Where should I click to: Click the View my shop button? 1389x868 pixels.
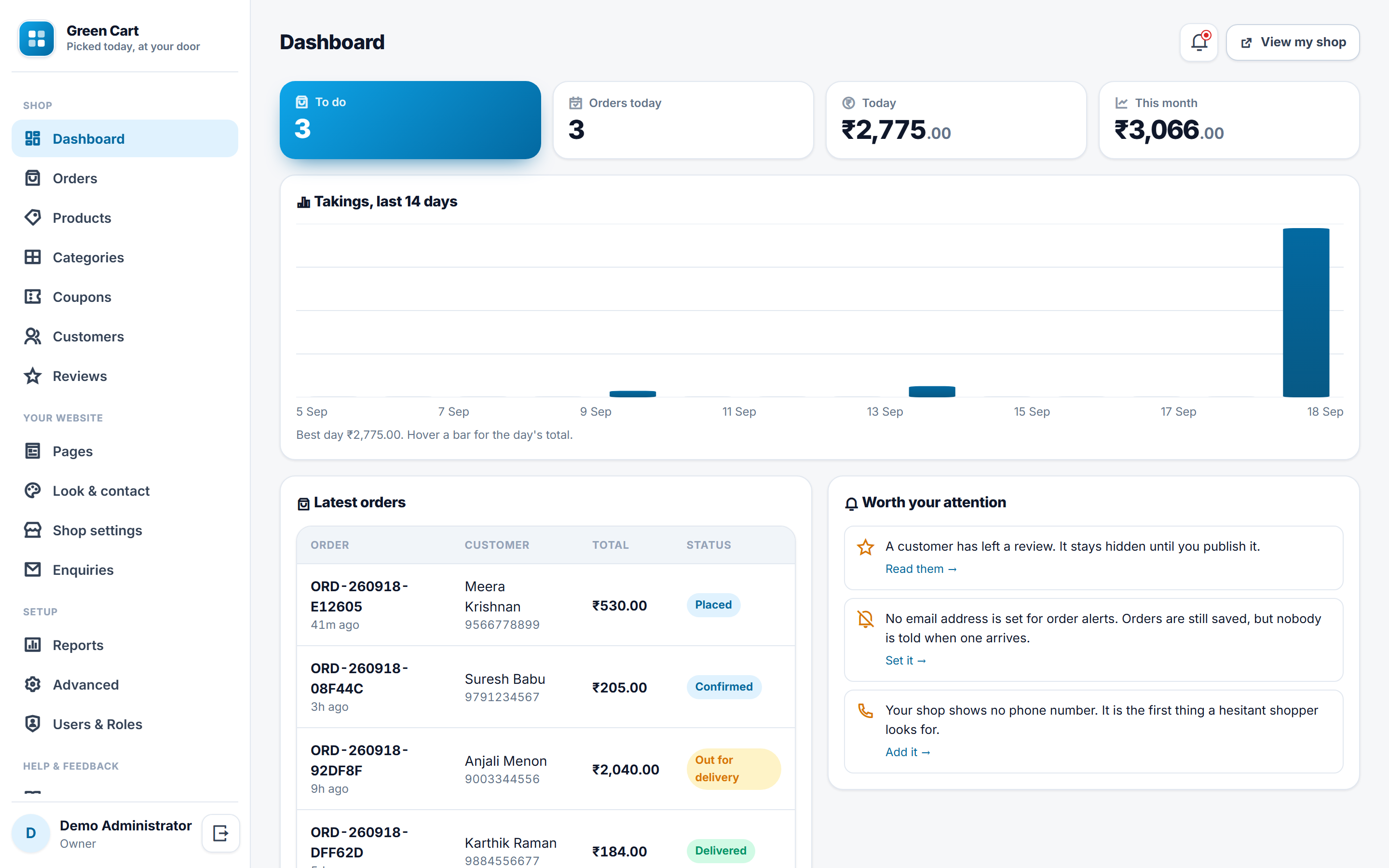pos(1293,42)
